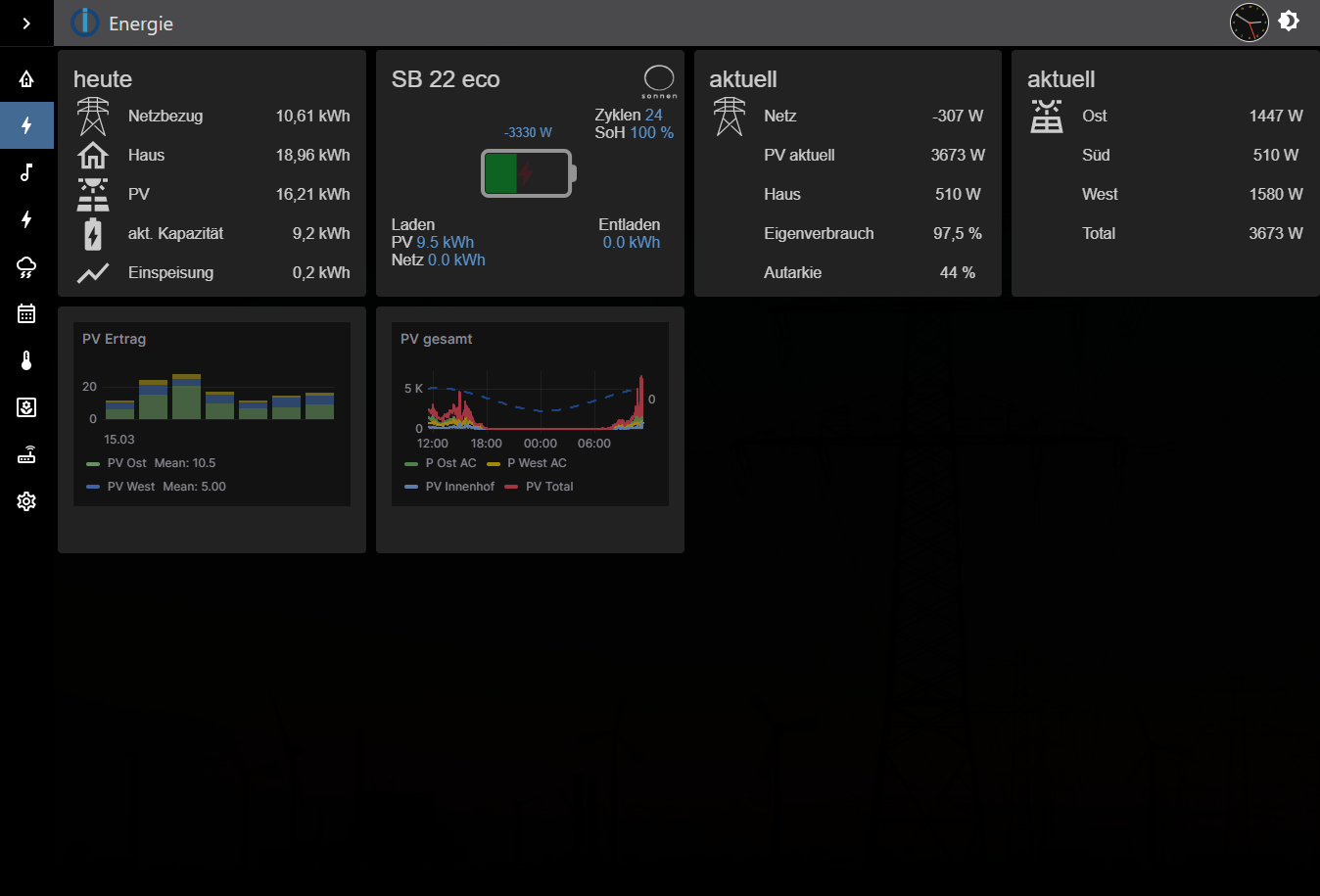1320x896 pixels.
Task: Click the 18:00 axis label in PV gesamt
Action: [487, 444]
